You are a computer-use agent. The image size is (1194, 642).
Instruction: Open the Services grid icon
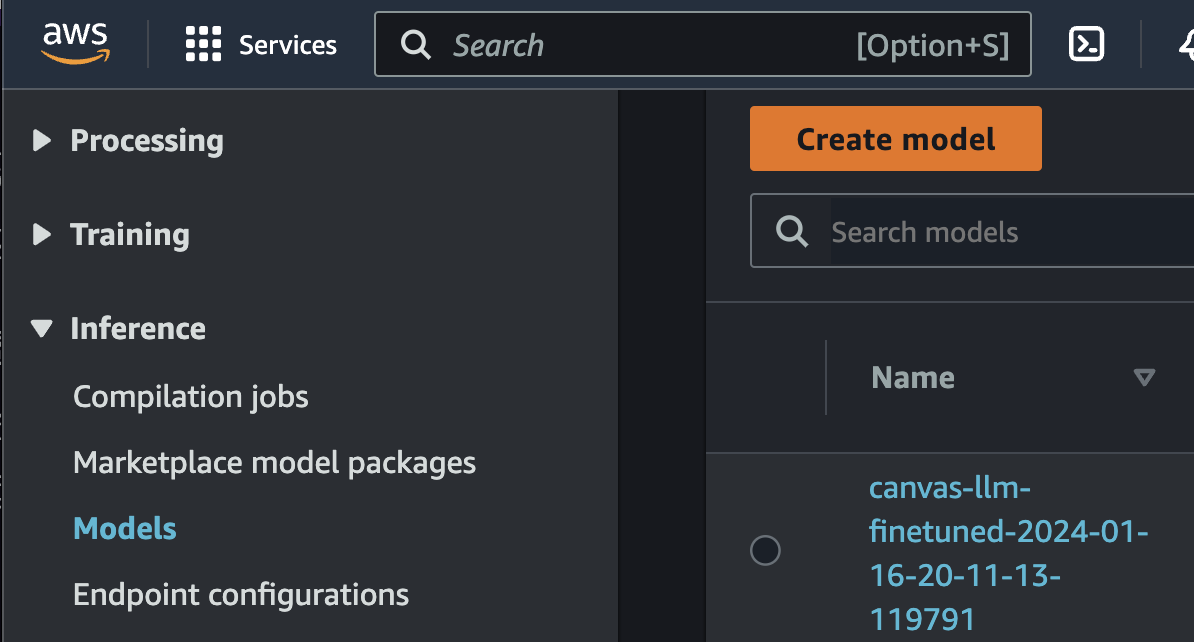pyautogui.click(x=203, y=45)
